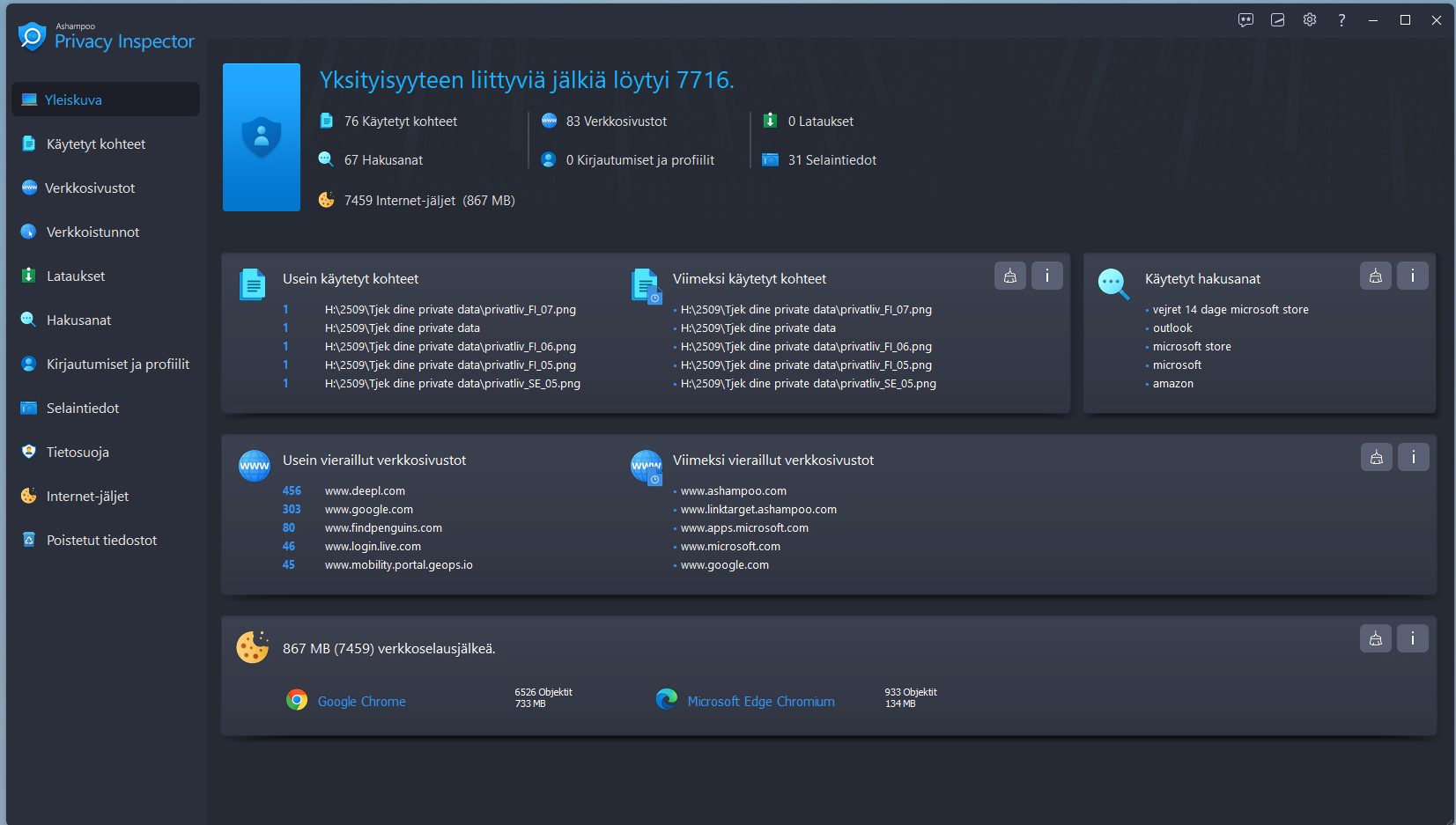The width and height of the screenshot is (1456, 825).
Task: Open info for used items panel
Action: coord(1046,276)
